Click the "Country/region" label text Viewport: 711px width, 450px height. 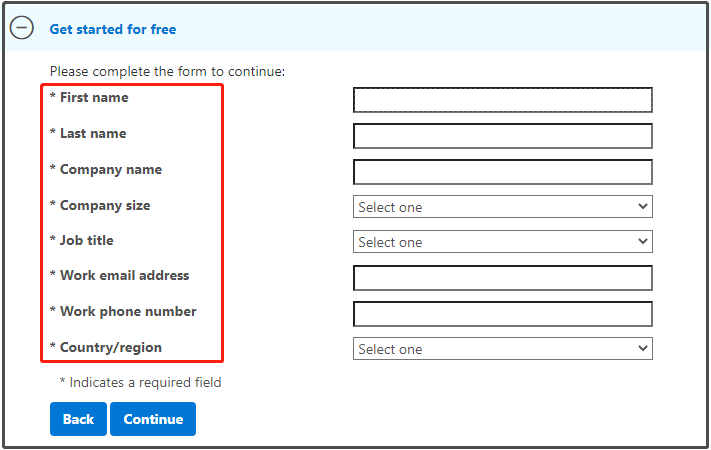click(x=111, y=347)
